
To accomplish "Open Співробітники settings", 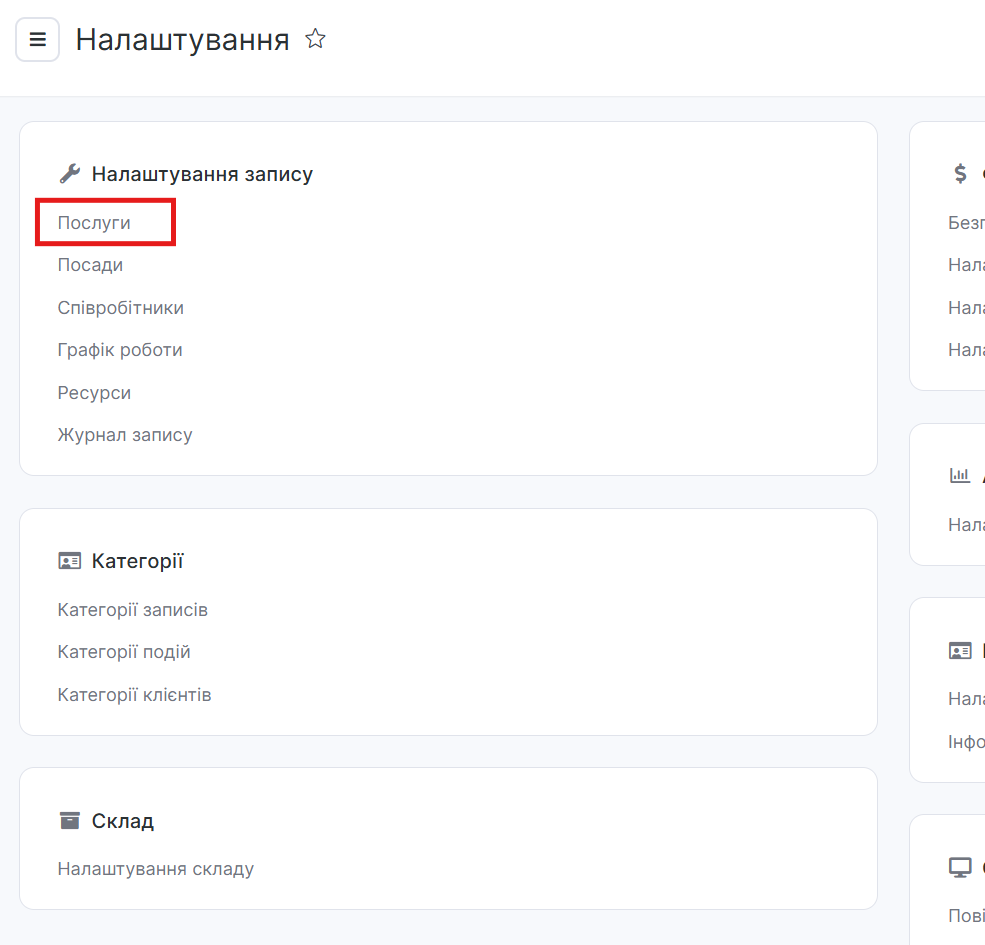I will (120, 308).
